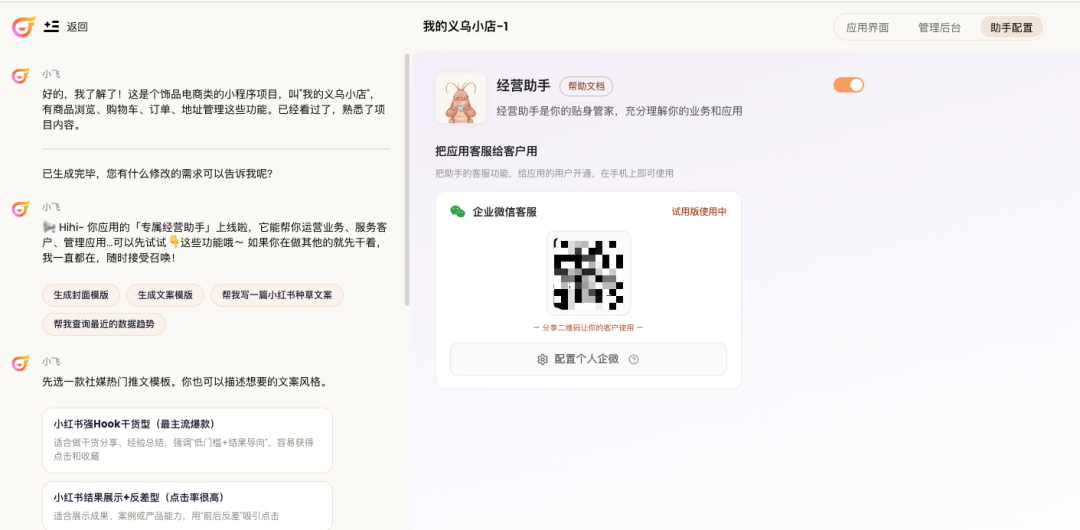The width and height of the screenshot is (1080, 530).
Task: Pick the 小红书结果展示+反差型 template card
Action: (187, 506)
